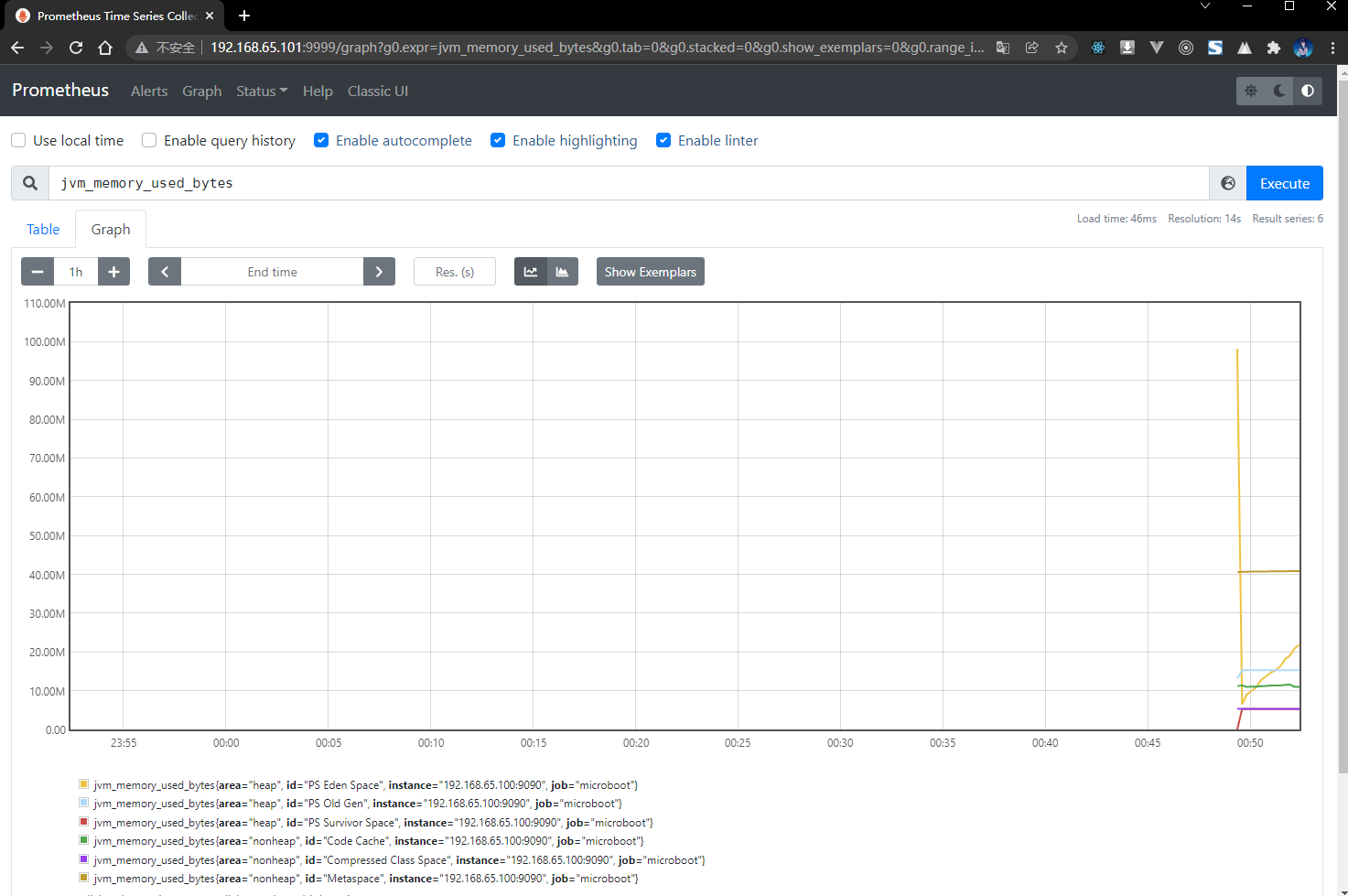The height and width of the screenshot is (896, 1348).
Task: Click the Res. (s) resolution input
Action: coord(455,272)
